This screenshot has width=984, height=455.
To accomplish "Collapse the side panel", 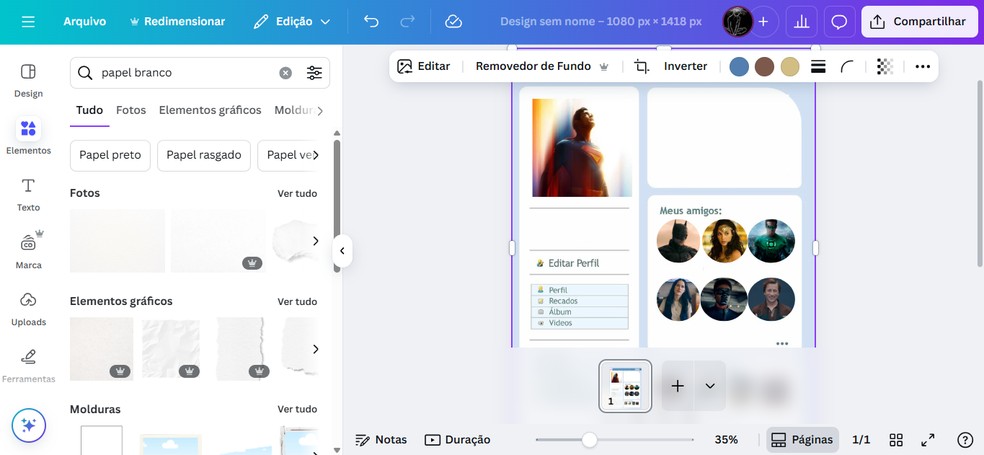I will coord(342,251).
